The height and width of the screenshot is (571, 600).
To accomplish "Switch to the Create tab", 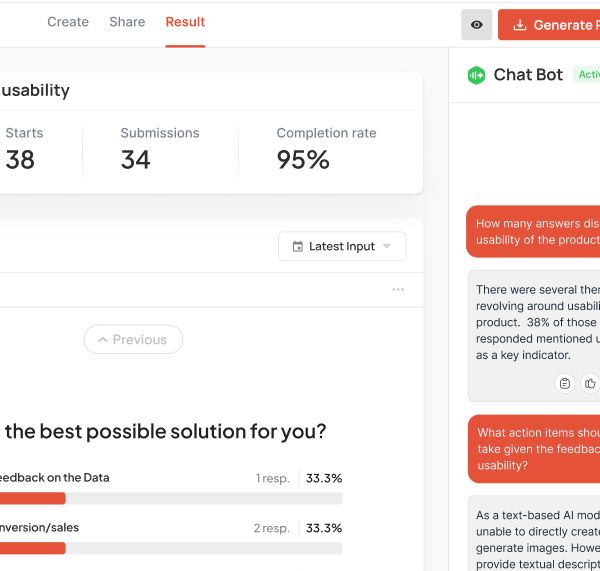I will 68,22.
